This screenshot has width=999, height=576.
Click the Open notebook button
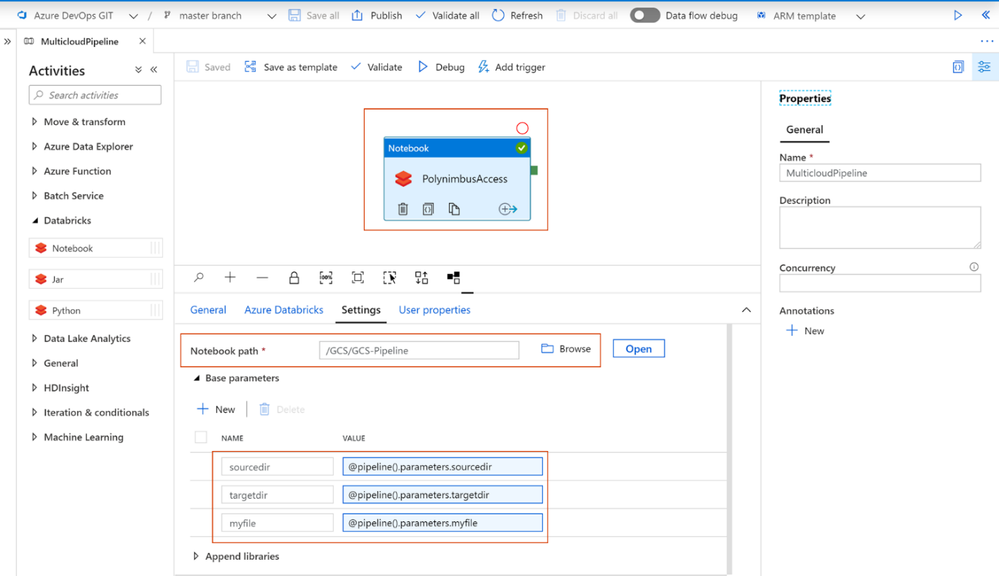[638, 349]
